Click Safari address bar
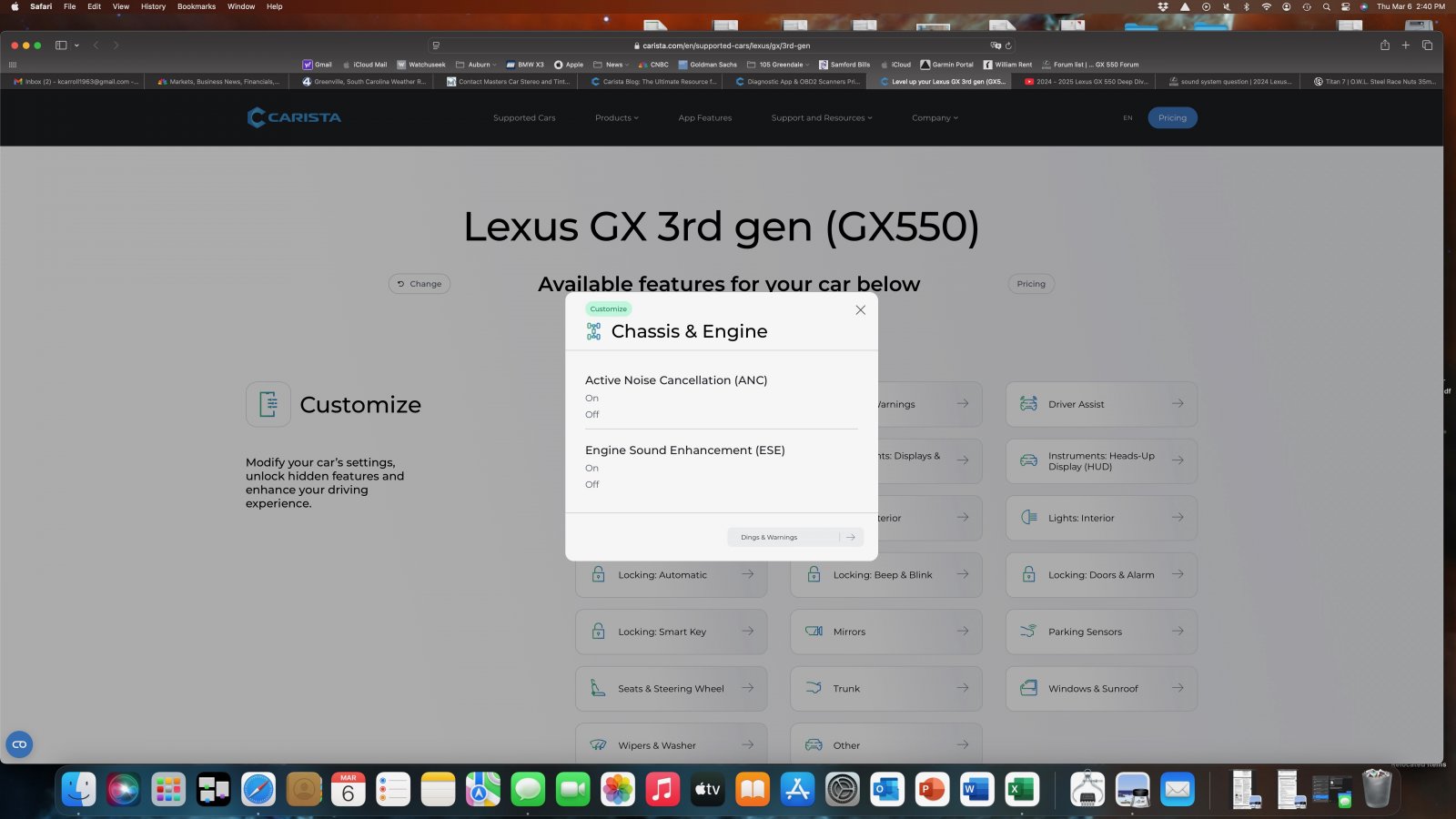The image size is (1456, 819). [721, 45]
